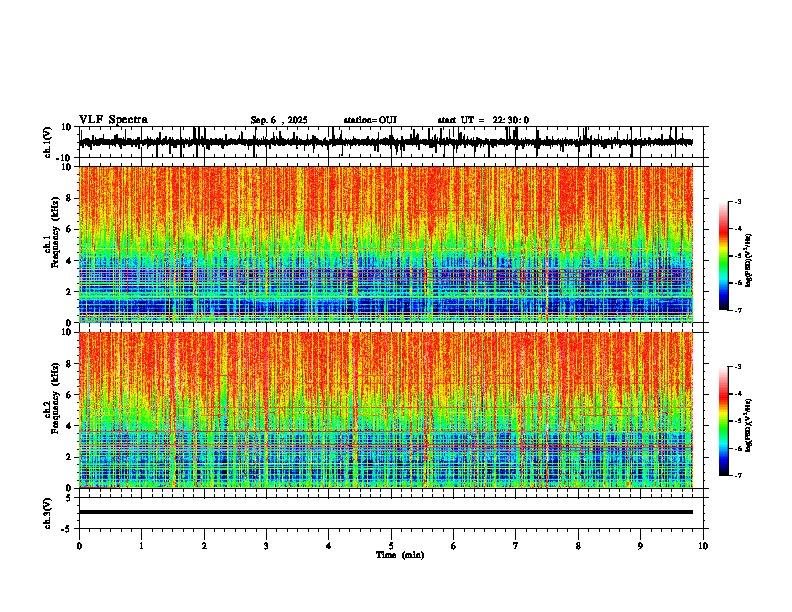This screenshot has width=792, height=612.
Task: Click the '-3' label on lower color scale
Action: click(x=738, y=367)
